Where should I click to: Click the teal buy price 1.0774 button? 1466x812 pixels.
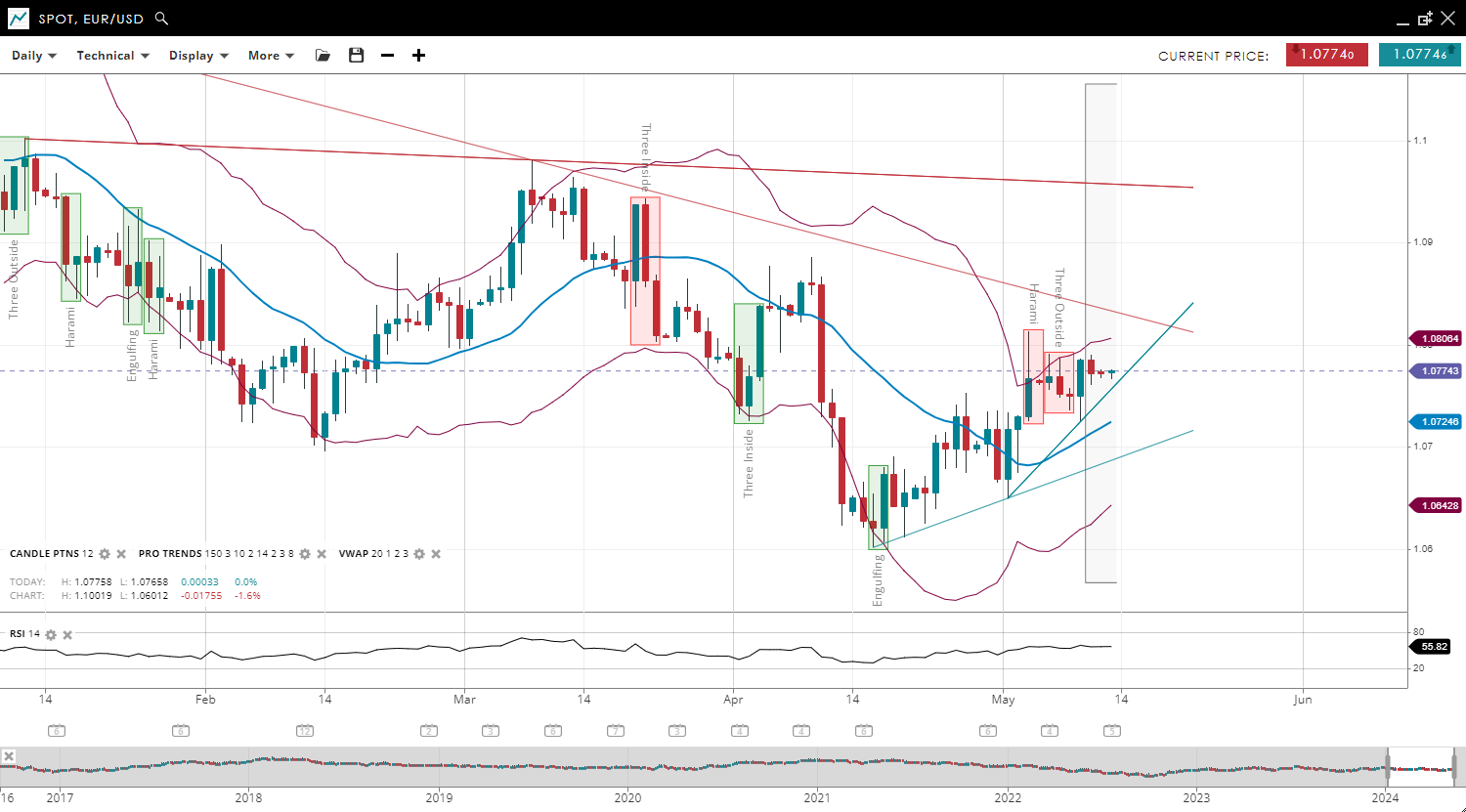click(1419, 55)
